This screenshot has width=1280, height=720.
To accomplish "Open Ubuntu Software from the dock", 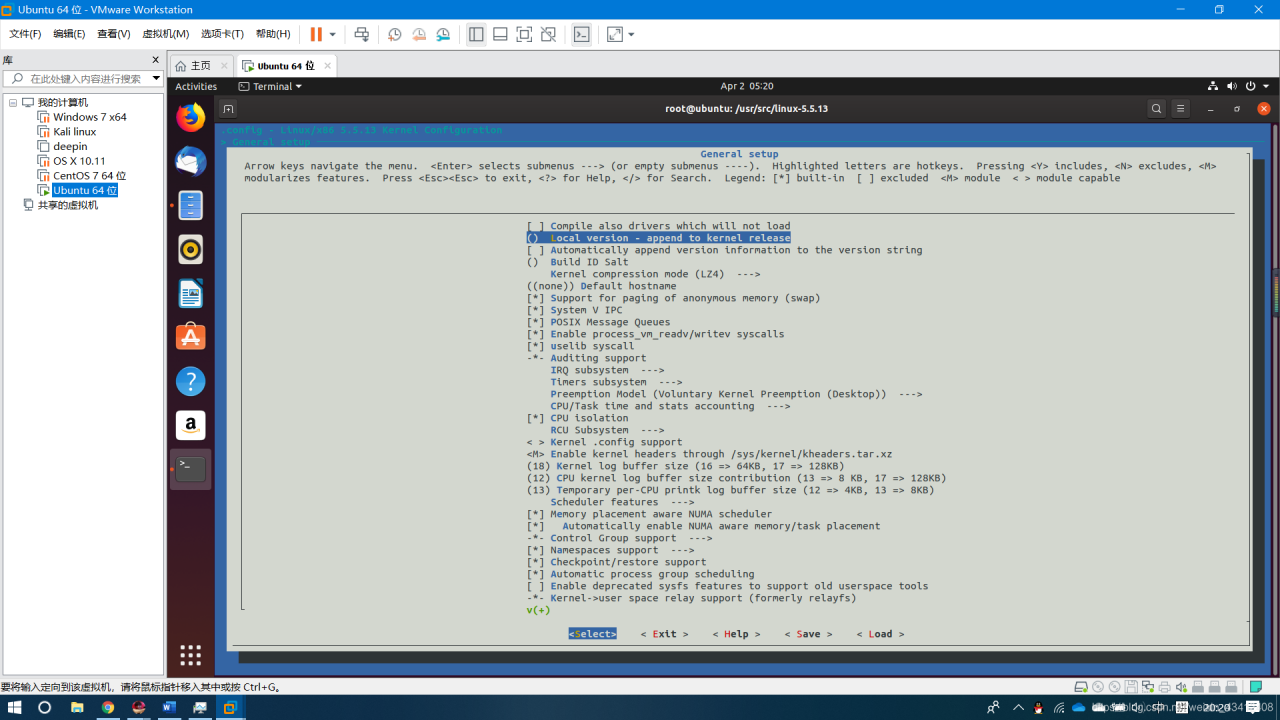I will coord(190,337).
